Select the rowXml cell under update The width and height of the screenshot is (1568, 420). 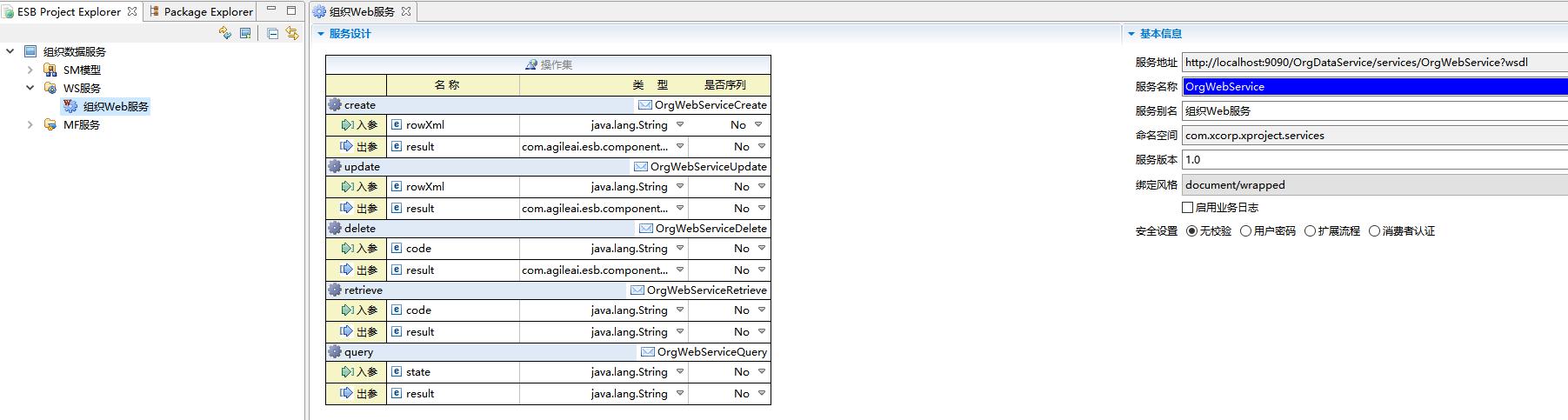[453, 187]
